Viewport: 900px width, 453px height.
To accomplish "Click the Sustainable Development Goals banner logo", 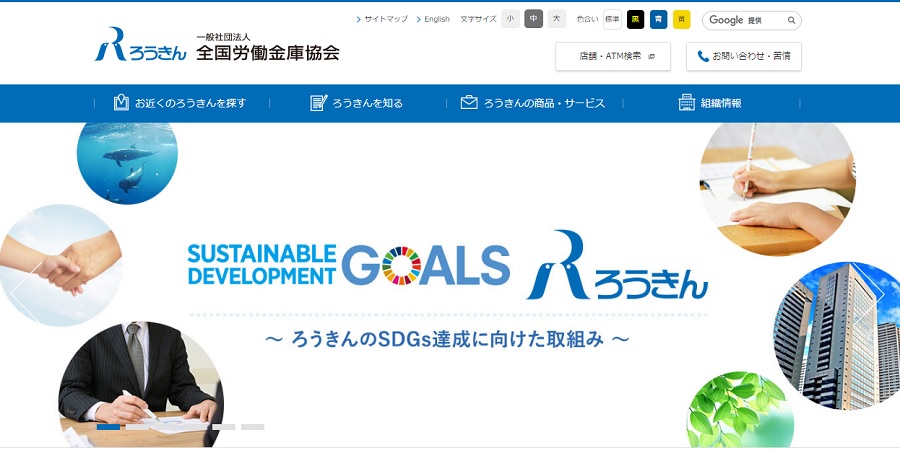I will 348,265.
